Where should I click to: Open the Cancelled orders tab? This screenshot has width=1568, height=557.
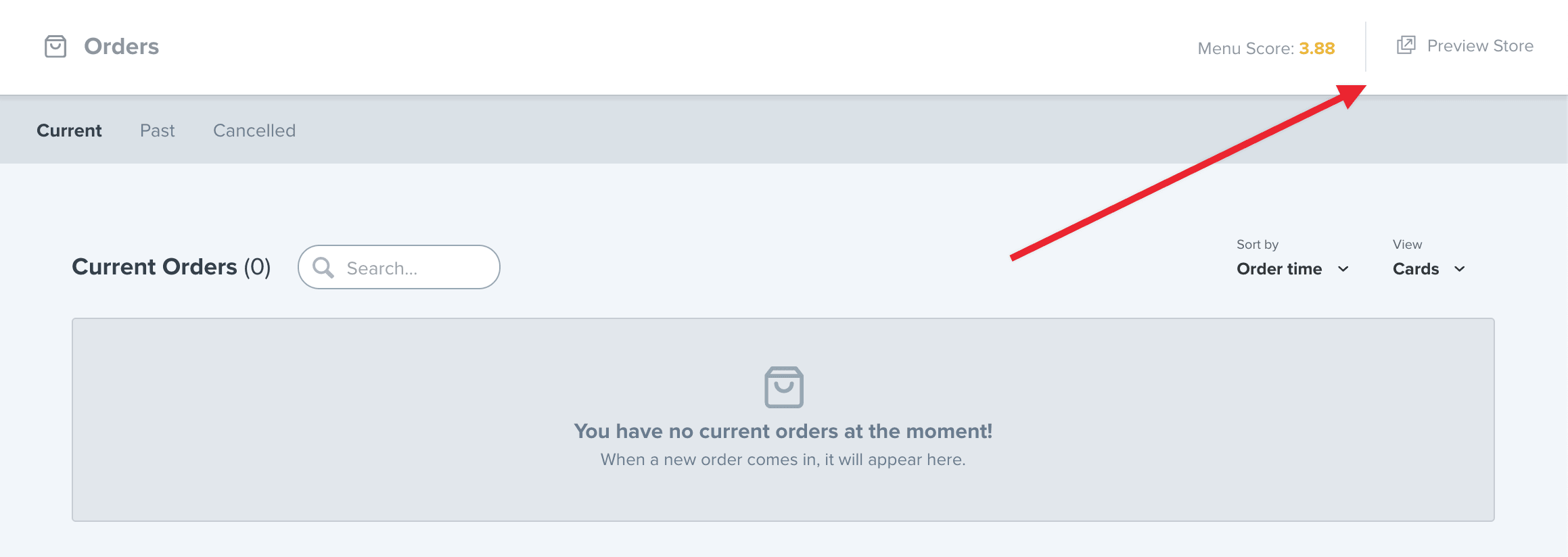[254, 130]
